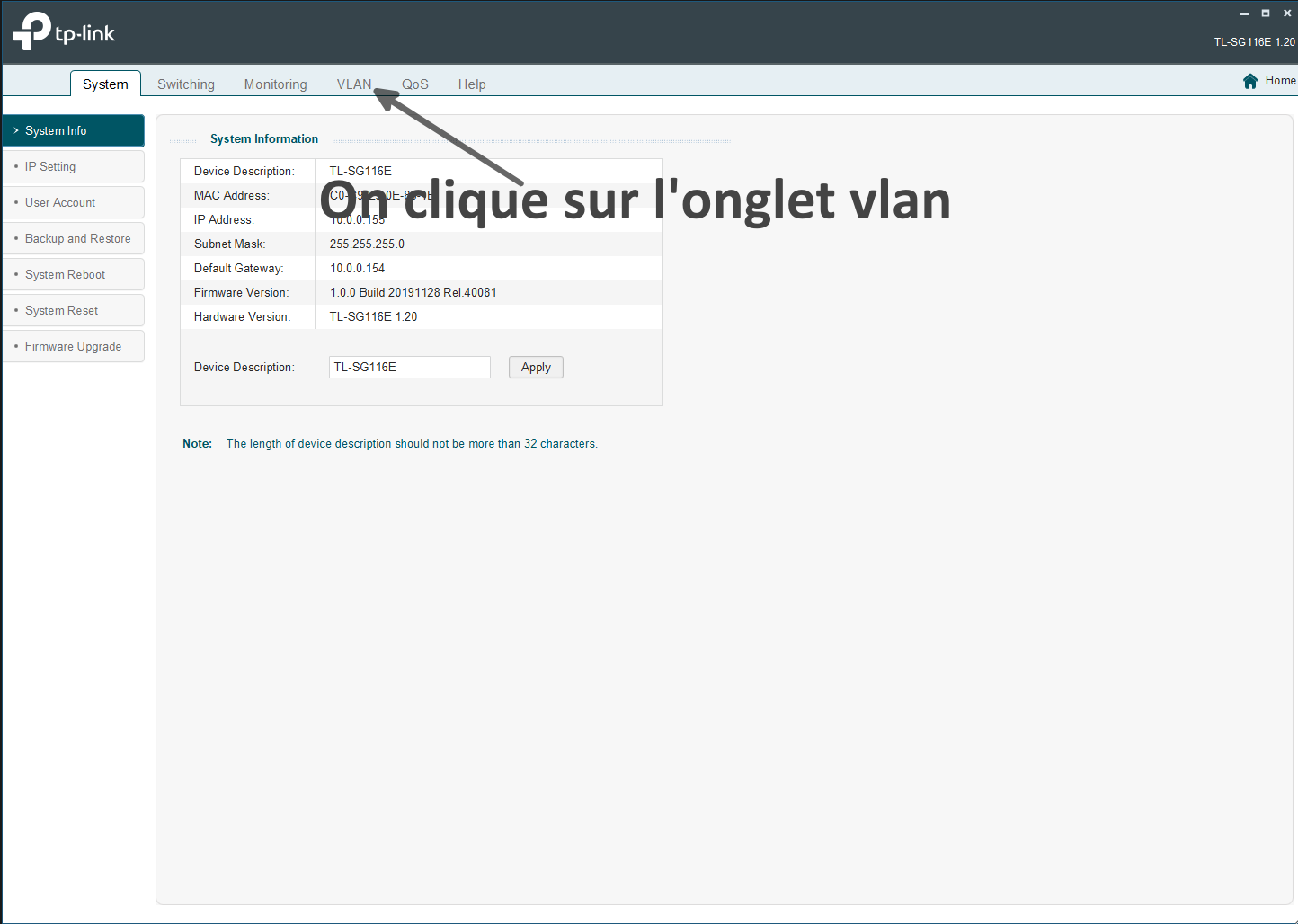Click the Device Description text field
Screen dimensions: 1298x924
coord(409,367)
